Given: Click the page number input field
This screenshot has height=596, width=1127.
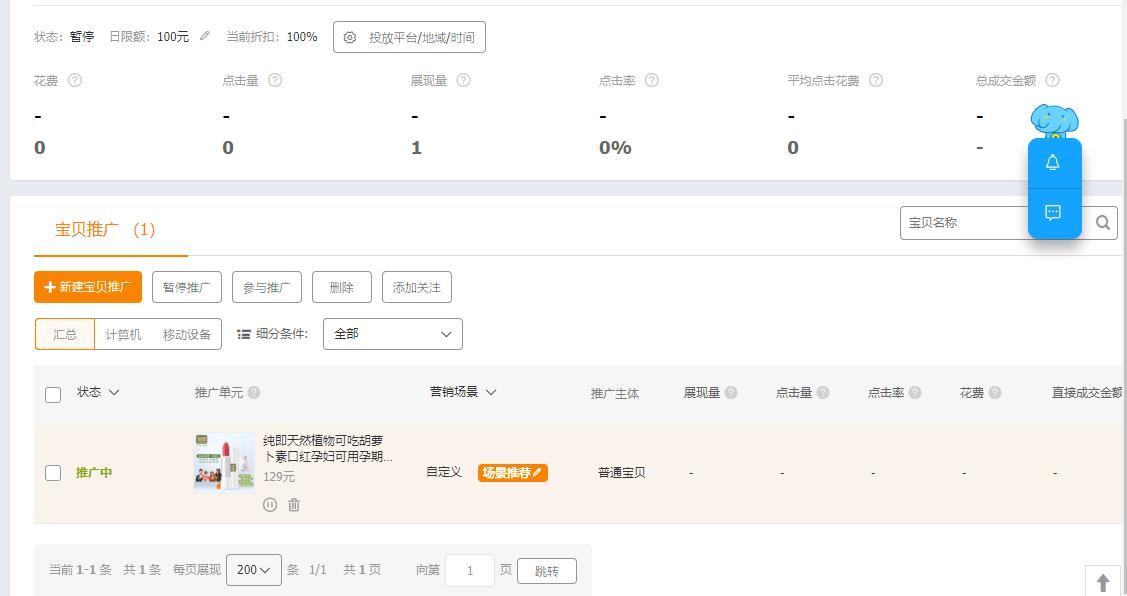Looking at the screenshot, I should pyautogui.click(x=470, y=570).
